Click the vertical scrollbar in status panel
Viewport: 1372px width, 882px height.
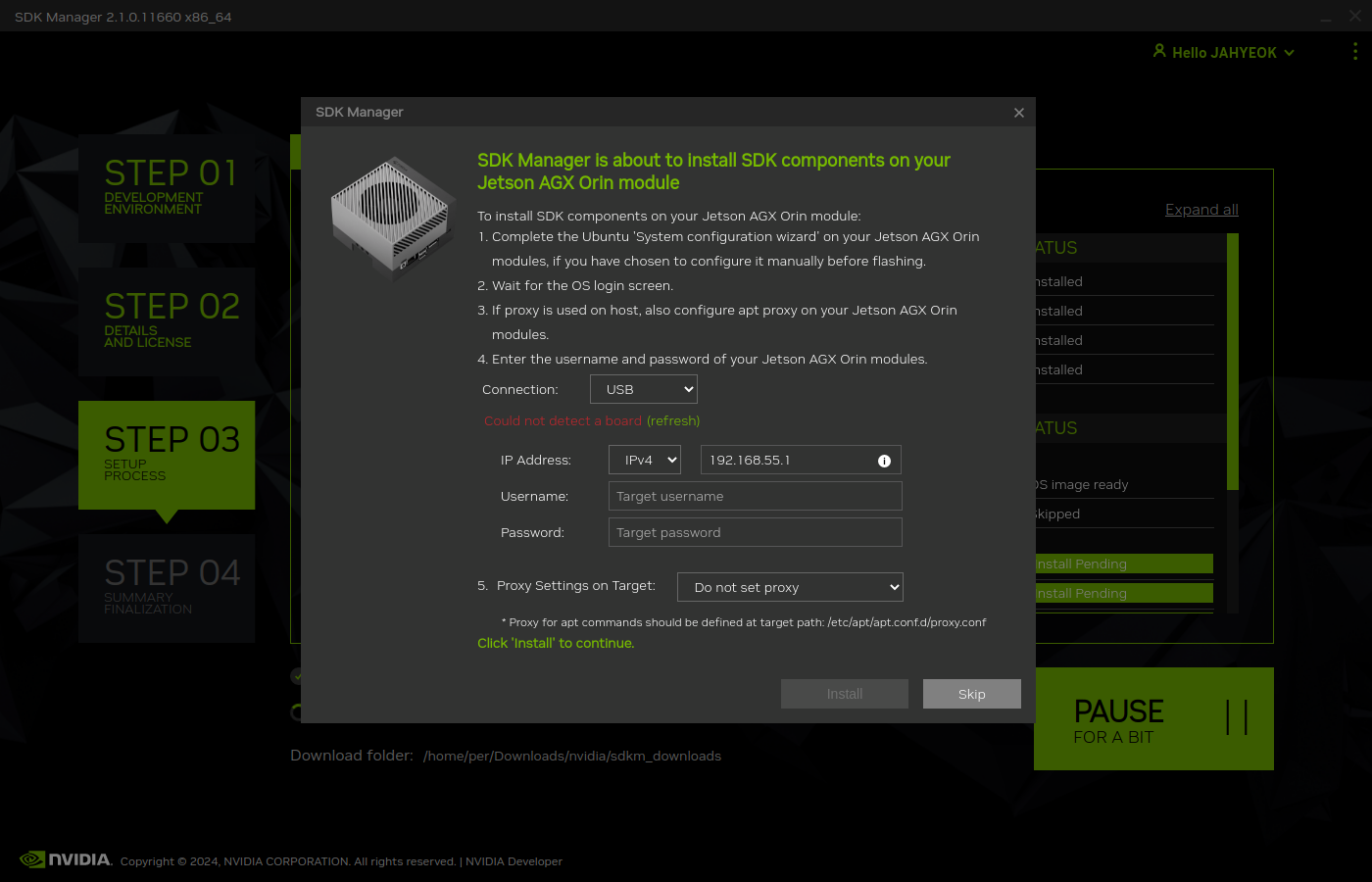pyautogui.click(x=1233, y=361)
